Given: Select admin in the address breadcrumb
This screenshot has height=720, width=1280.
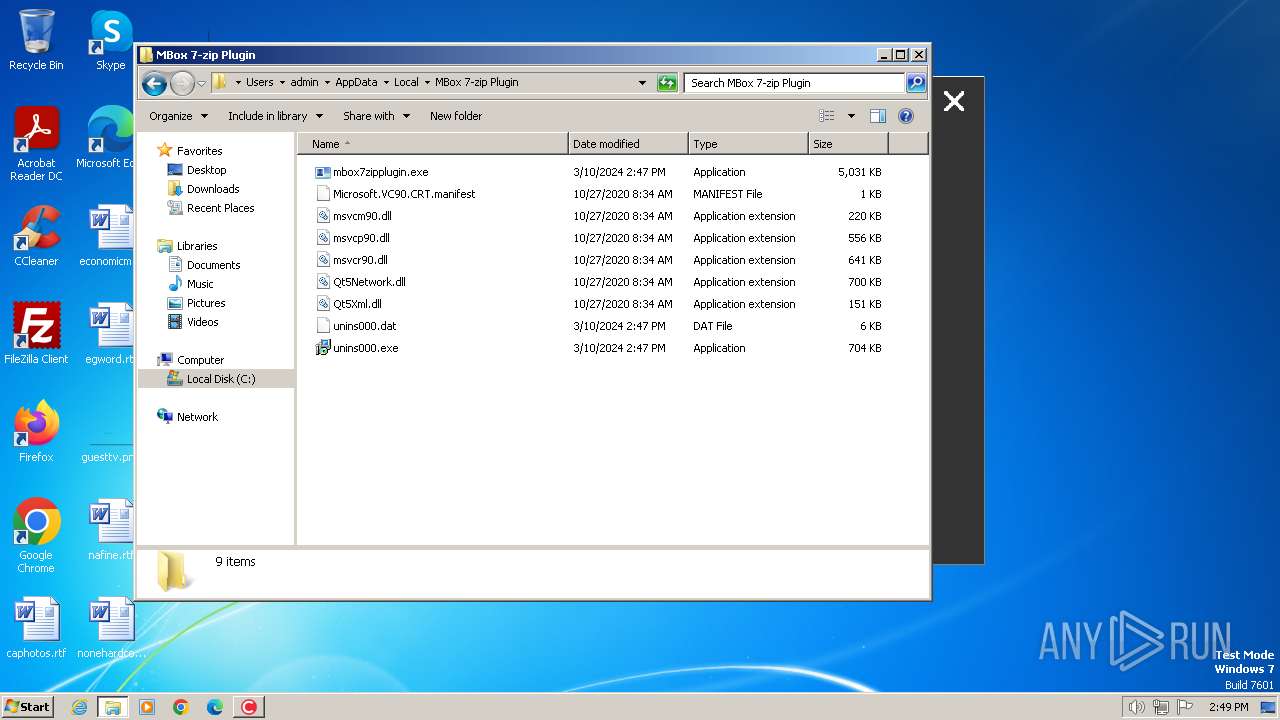Looking at the screenshot, I should (304, 83).
